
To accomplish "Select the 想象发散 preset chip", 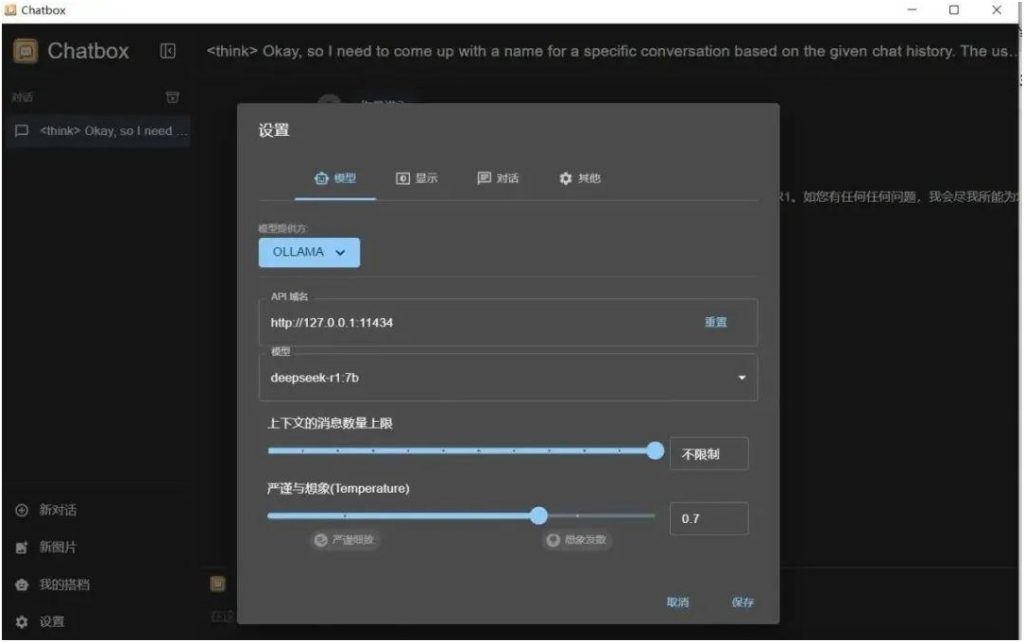I will (x=577, y=540).
